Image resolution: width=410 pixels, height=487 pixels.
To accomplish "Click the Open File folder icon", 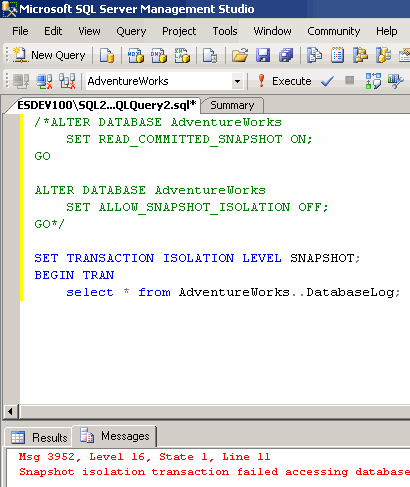I will pyautogui.click(x=240, y=55).
